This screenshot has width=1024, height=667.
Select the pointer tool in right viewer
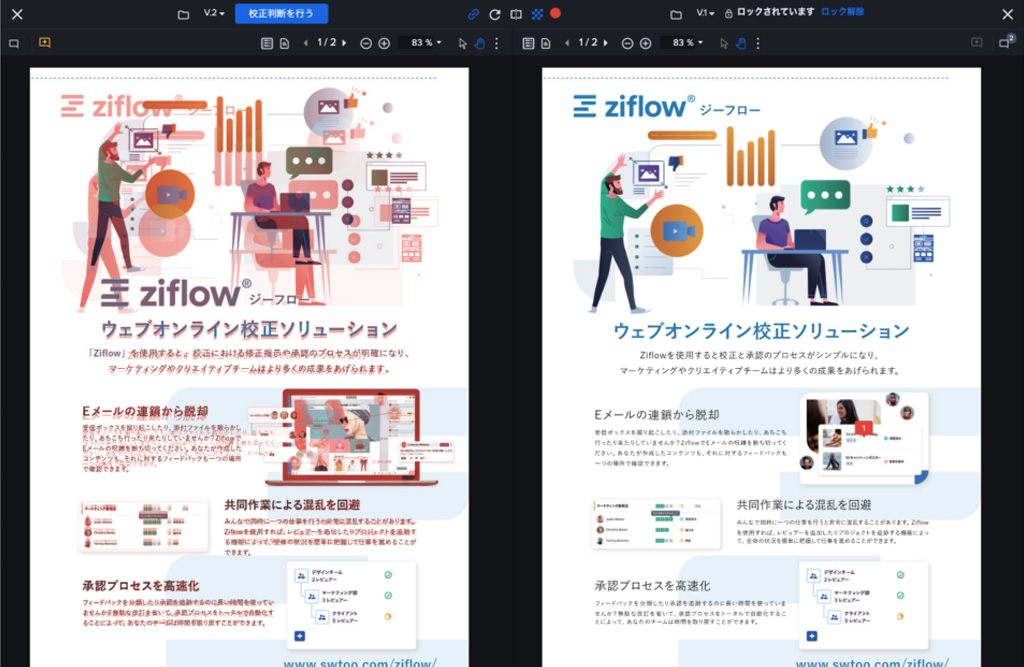[724, 44]
